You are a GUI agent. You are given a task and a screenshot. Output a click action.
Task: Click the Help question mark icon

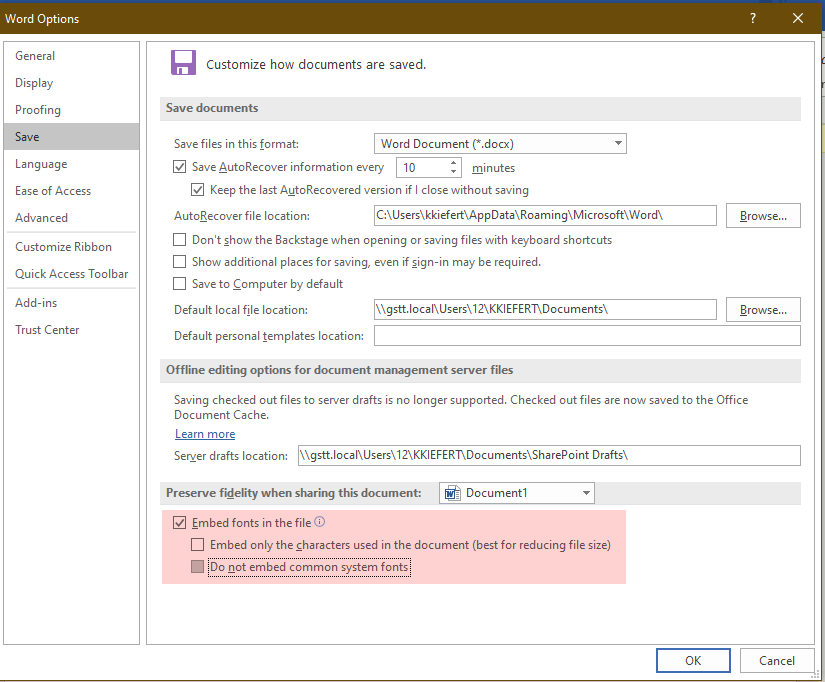tap(753, 18)
